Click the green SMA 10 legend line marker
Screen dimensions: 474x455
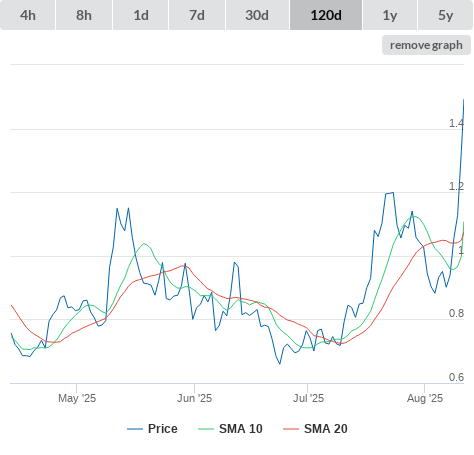pos(206,429)
